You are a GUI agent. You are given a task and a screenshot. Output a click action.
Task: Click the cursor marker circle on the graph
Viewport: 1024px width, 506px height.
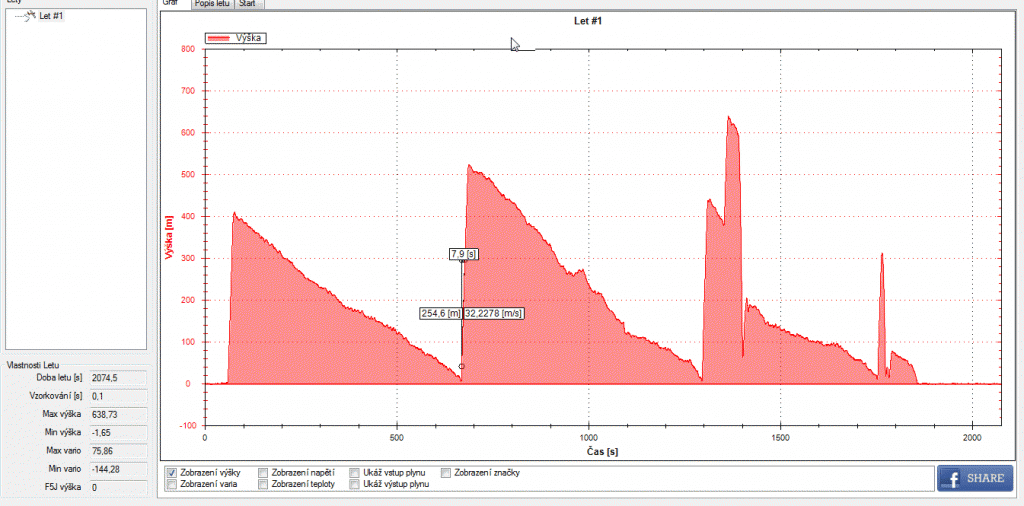461,367
